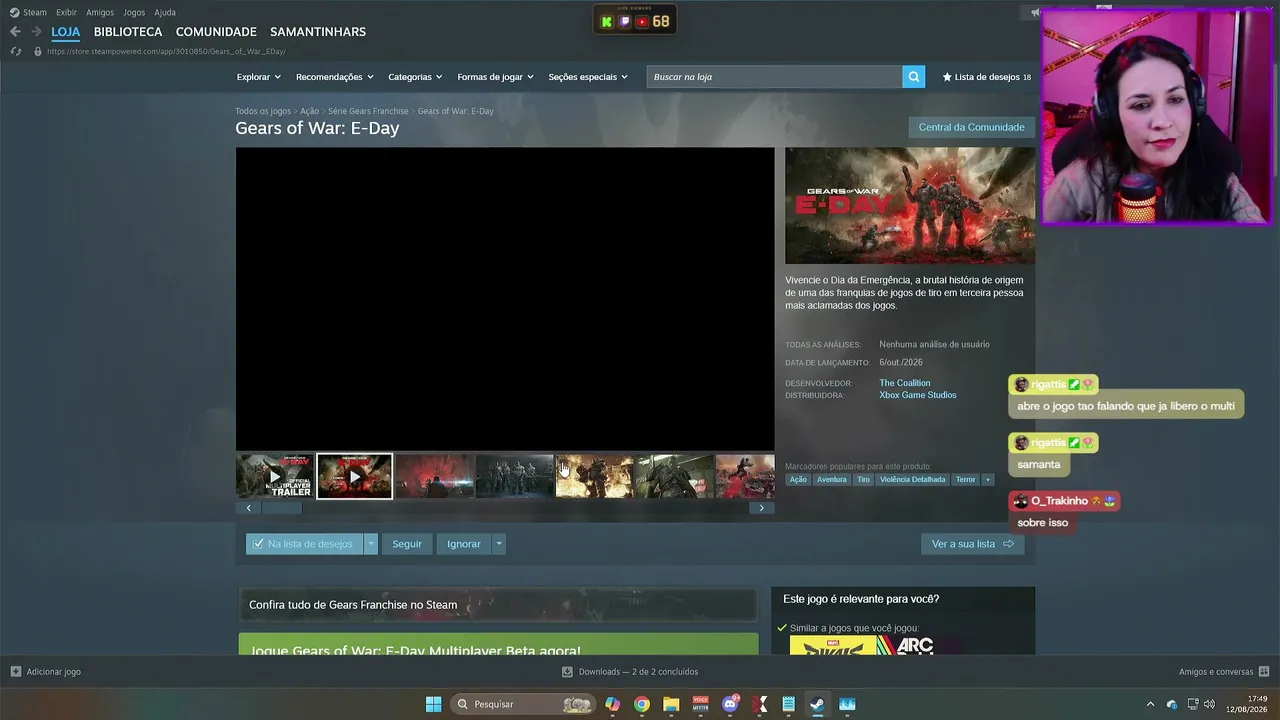Reload the store page
This screenshot has width=1280, height=720.
15,51
